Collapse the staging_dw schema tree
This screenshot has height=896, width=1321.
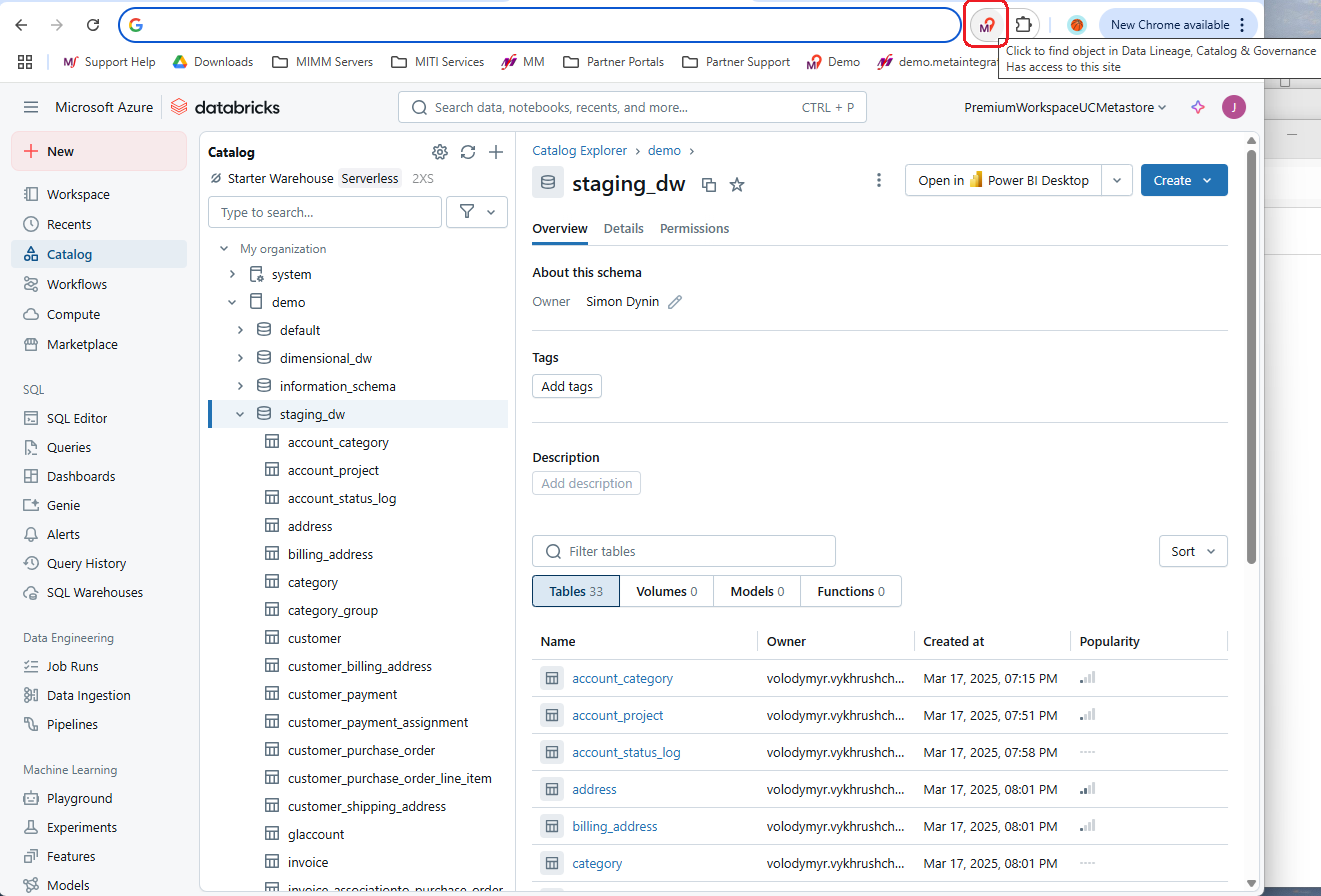[x=240, y=414]
